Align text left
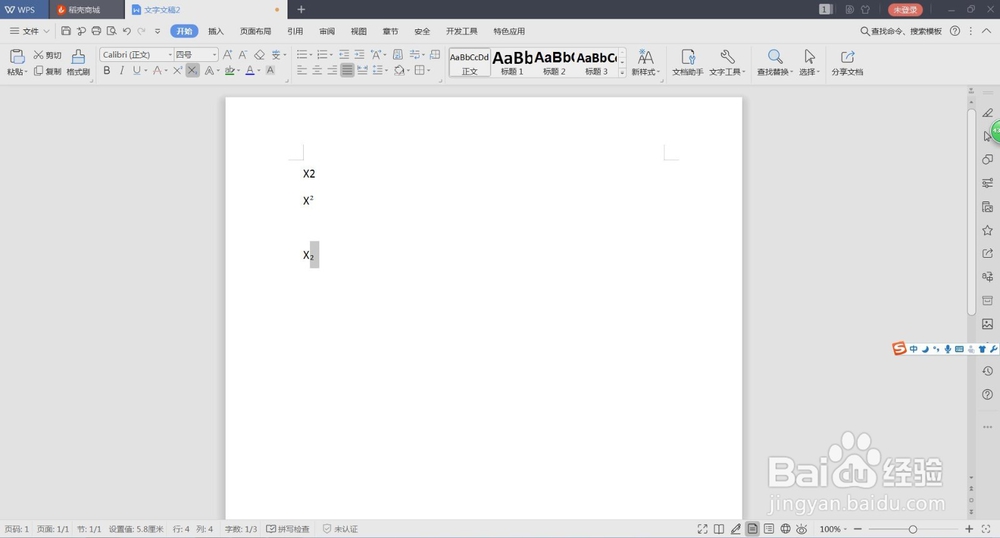This screenshot has height=538, width=1000. click(x=302, y=70)
